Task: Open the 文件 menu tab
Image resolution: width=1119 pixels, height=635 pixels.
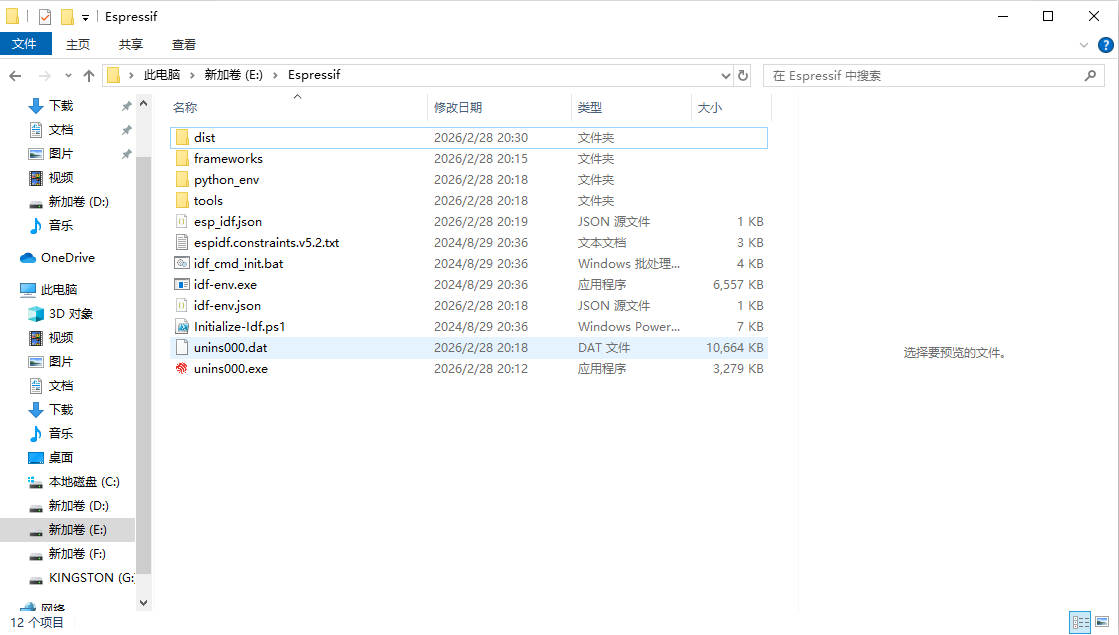Action: (25, 44)
